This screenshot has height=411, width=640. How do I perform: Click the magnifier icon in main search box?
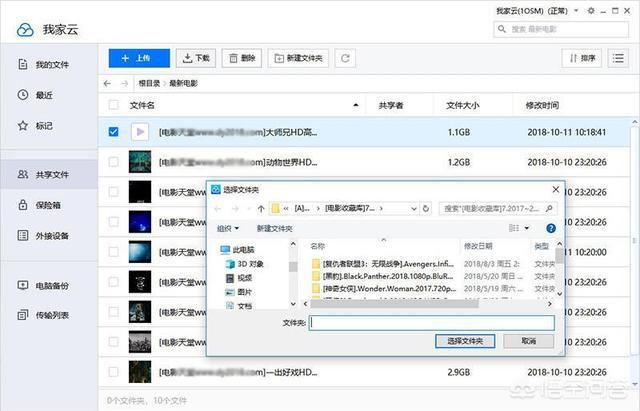(502, 29)
